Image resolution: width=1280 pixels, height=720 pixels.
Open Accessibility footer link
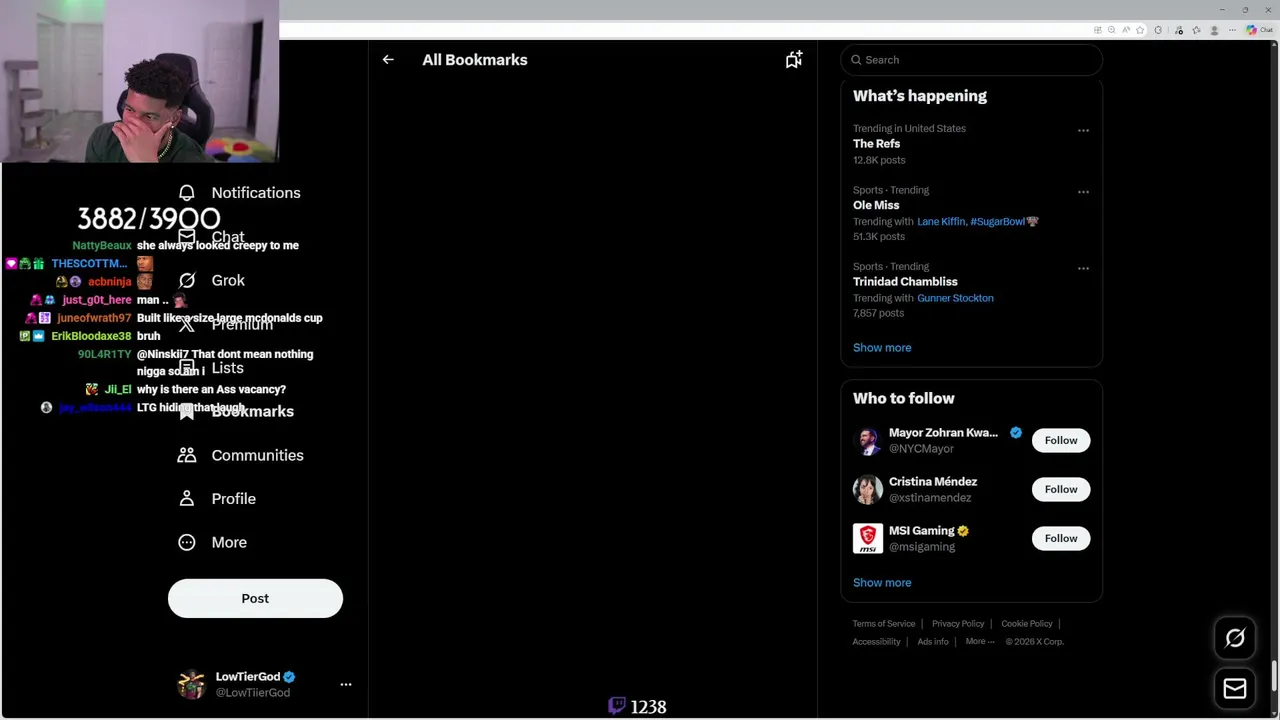pos(877,641)
